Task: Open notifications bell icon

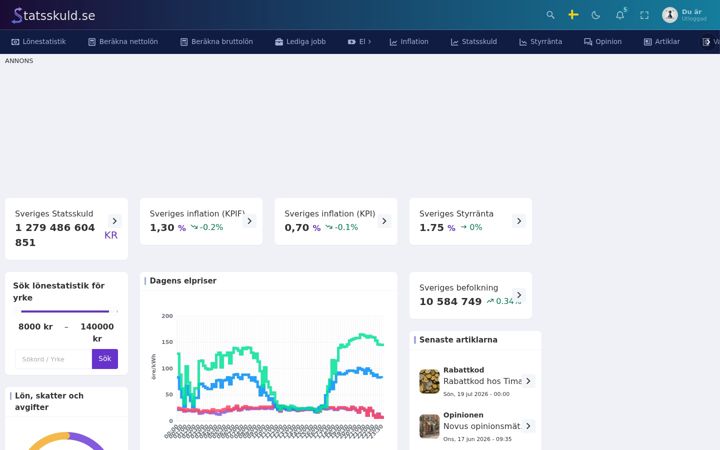Action: point(620,15)
